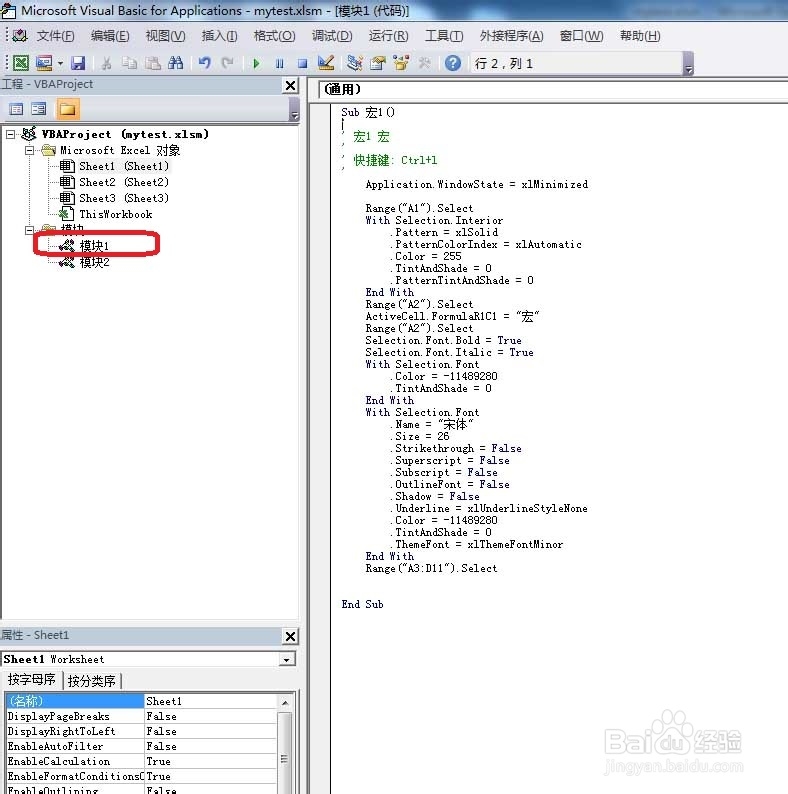Open the 格式(O) menu
Viewport: 788px width, 794px height.
click(274, 36)
